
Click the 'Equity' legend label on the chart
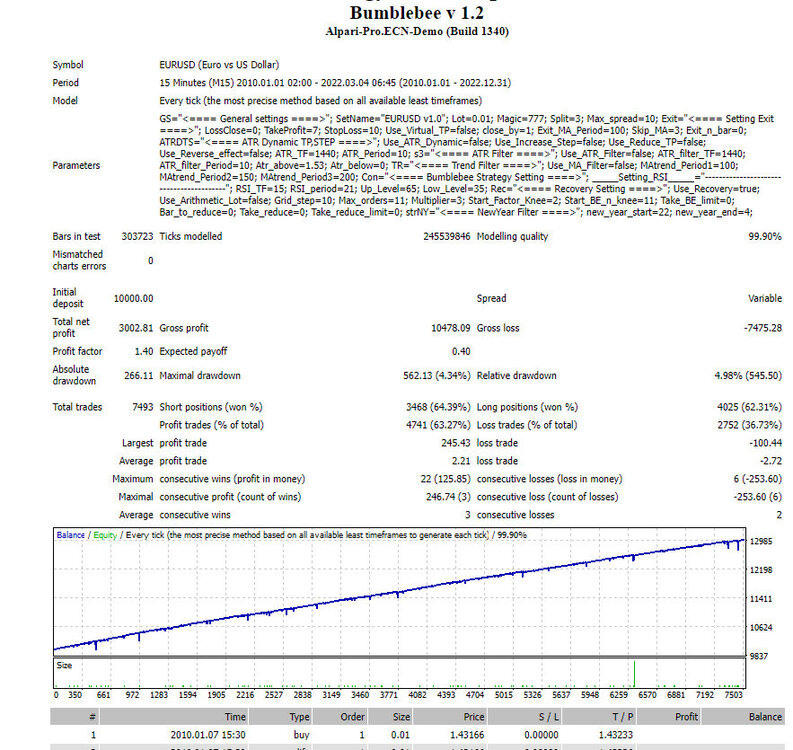pyautogui.click(x=105, y=535)
